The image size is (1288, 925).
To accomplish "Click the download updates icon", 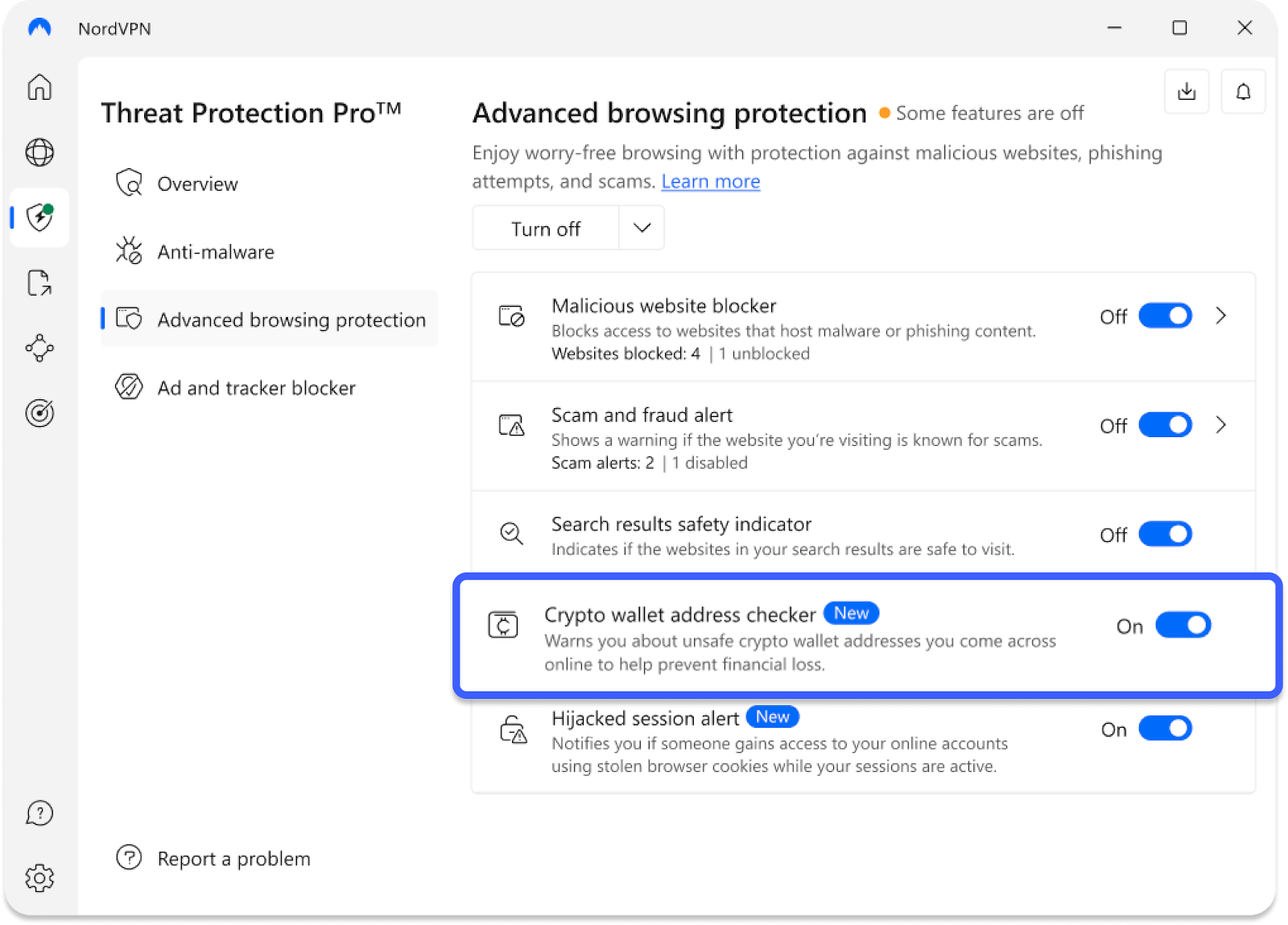I will pyautogui.click(x=1187, y=92).
